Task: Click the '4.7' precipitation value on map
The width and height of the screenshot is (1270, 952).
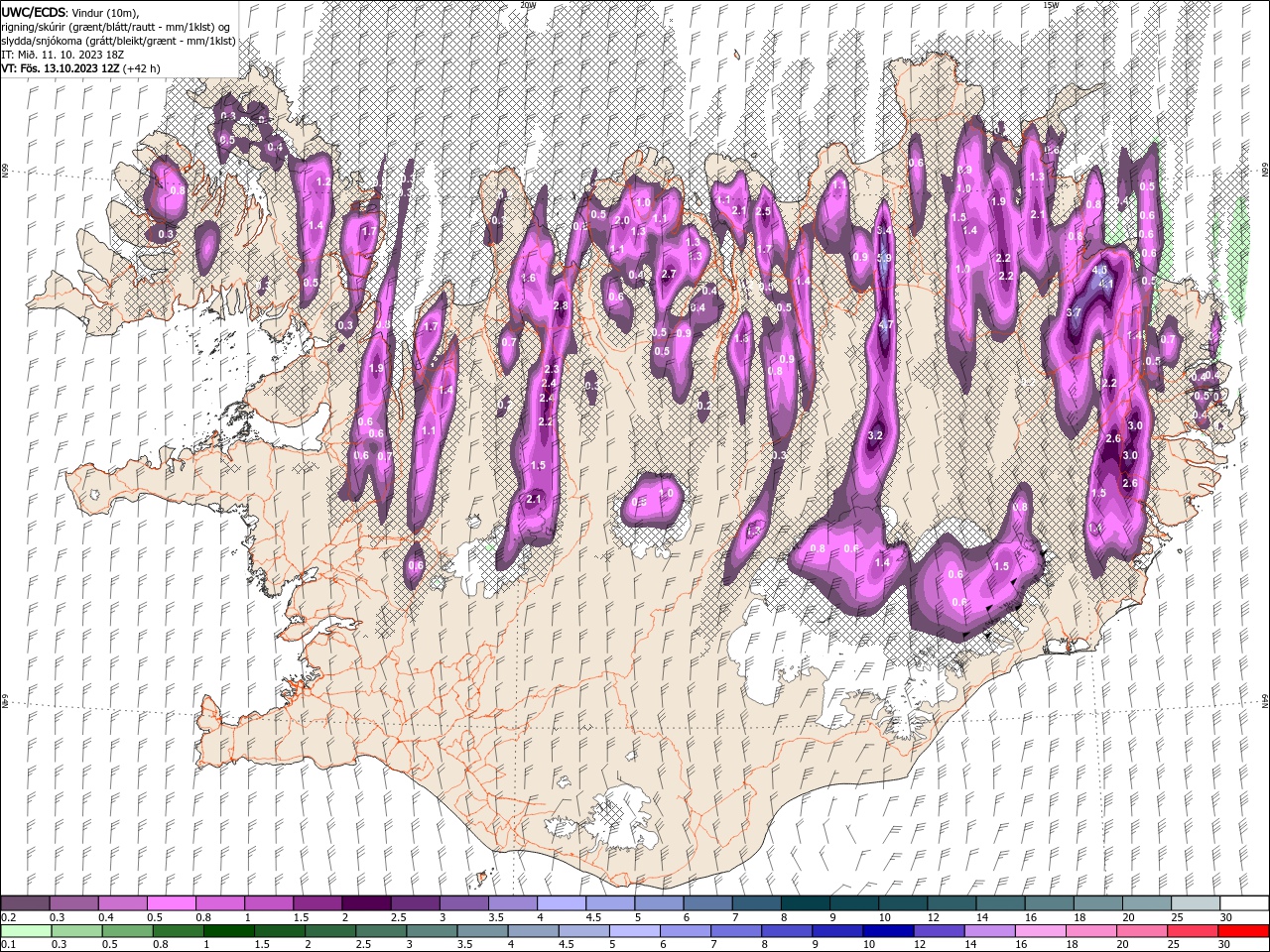Action: pos(886,324)
